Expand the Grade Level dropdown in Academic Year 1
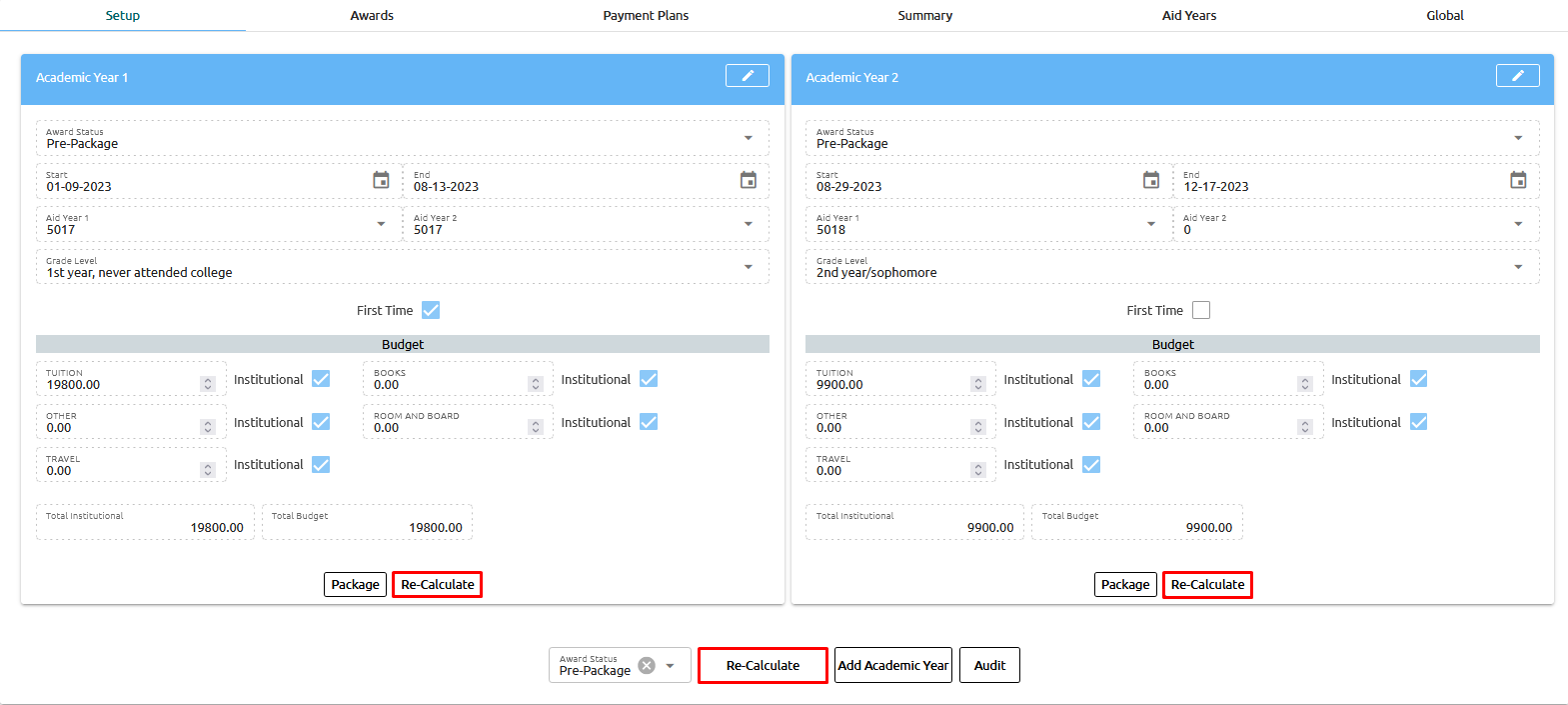Viewport: 1568px width, 705px height. coord(748,267)
